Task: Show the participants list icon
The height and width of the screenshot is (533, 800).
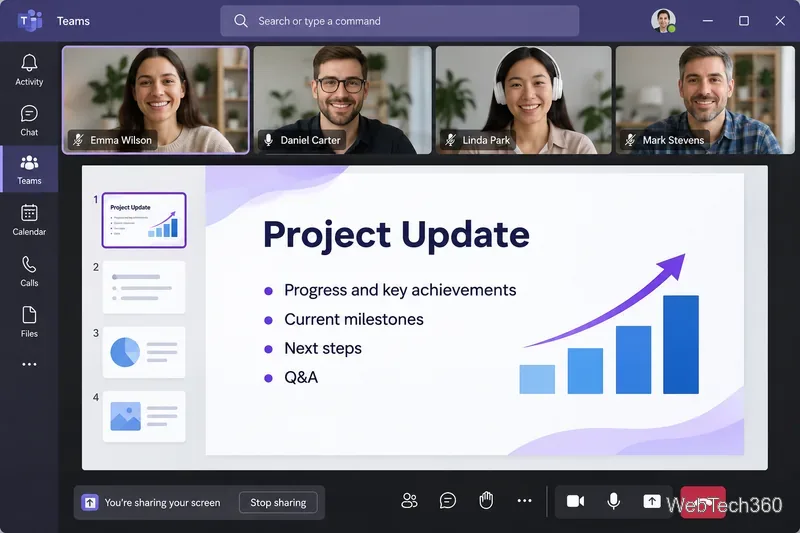Action: 409,501
